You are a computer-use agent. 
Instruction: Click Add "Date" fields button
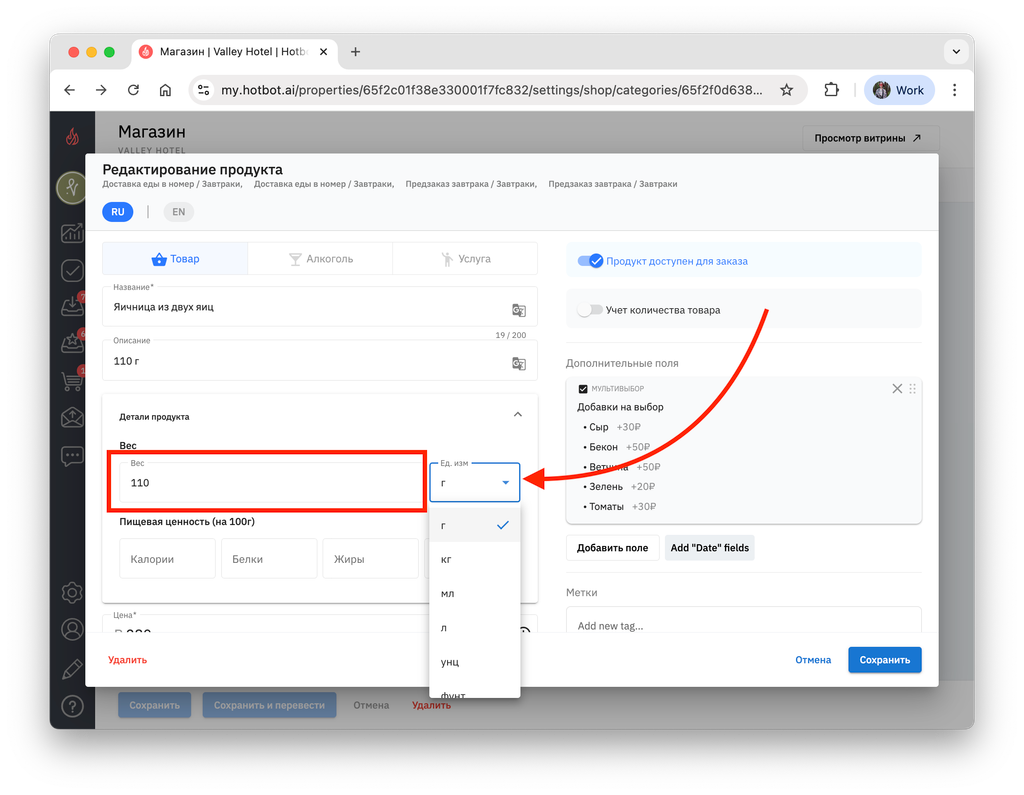pyautogui.click(x=709, y=547)
